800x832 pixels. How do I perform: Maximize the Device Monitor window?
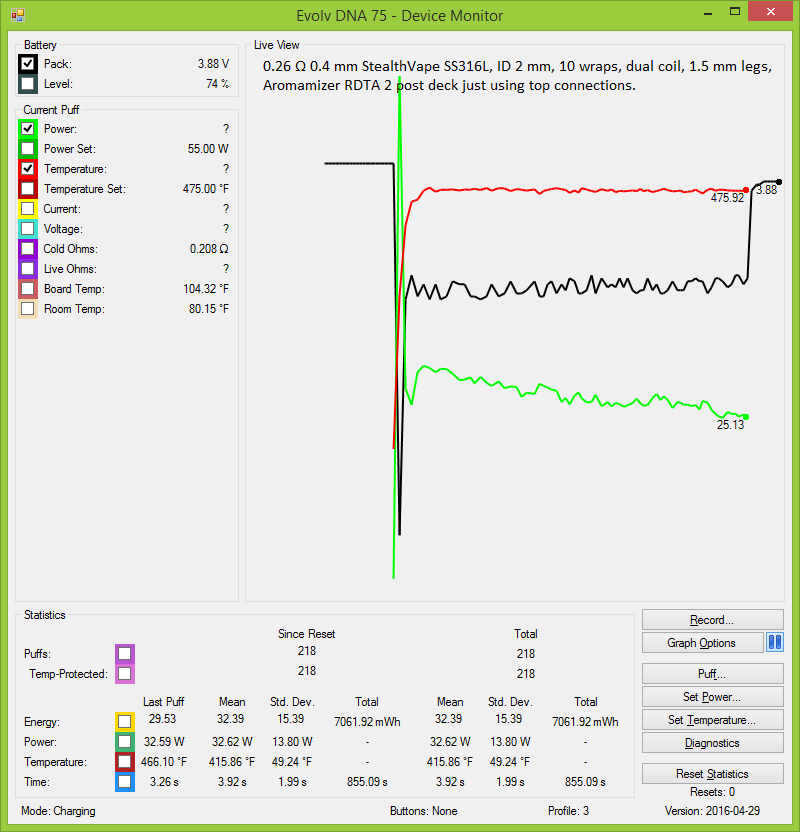pyautogui.click(x=735, y=12)
